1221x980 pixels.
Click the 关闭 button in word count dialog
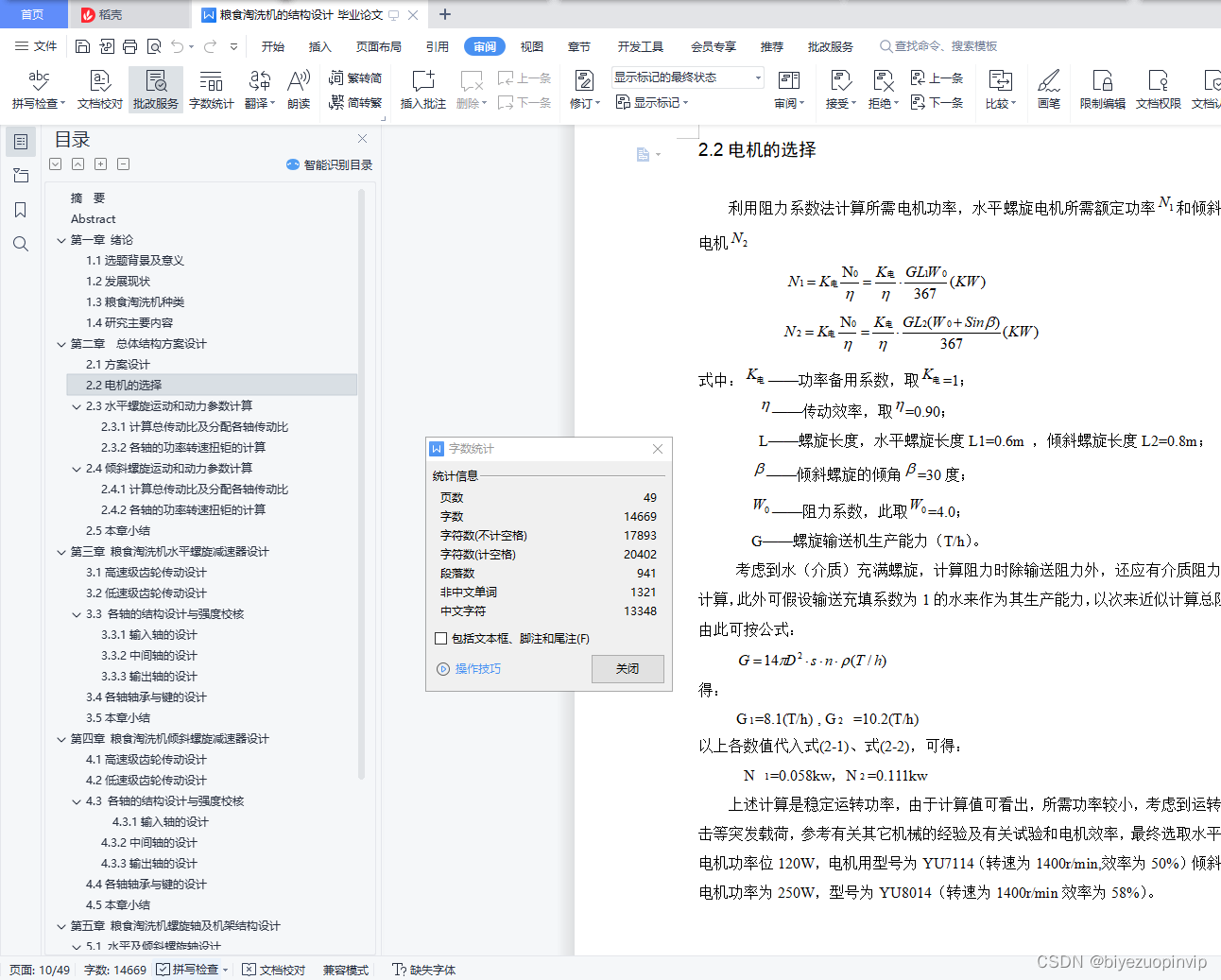click(628, 668)
